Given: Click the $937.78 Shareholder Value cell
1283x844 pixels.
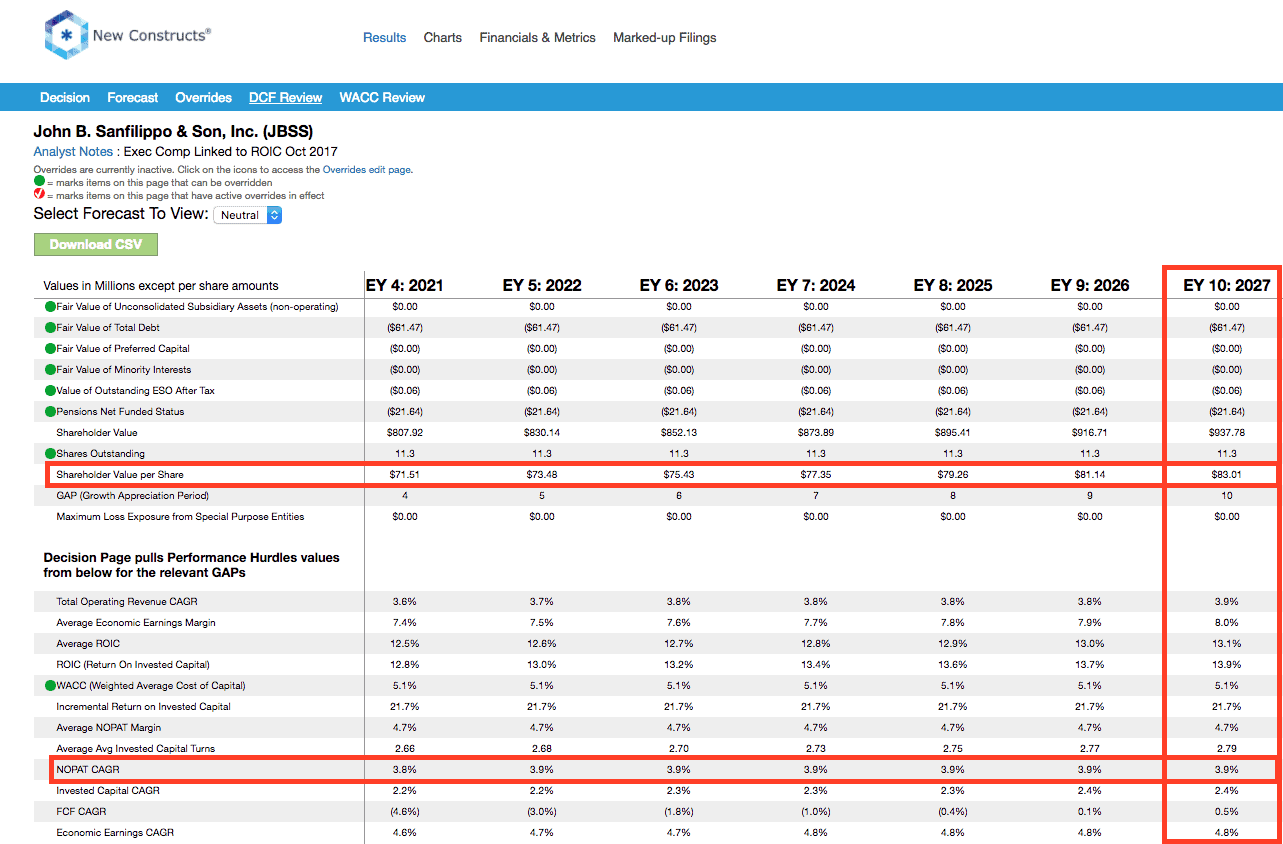Looking at the screenshot, I should point(1227,433).
